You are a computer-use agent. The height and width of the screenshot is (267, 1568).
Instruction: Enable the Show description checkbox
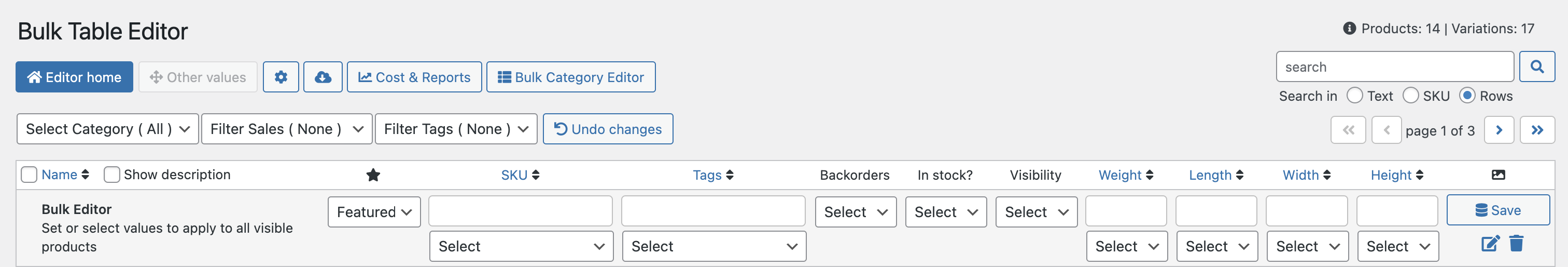tap(111, 175)
